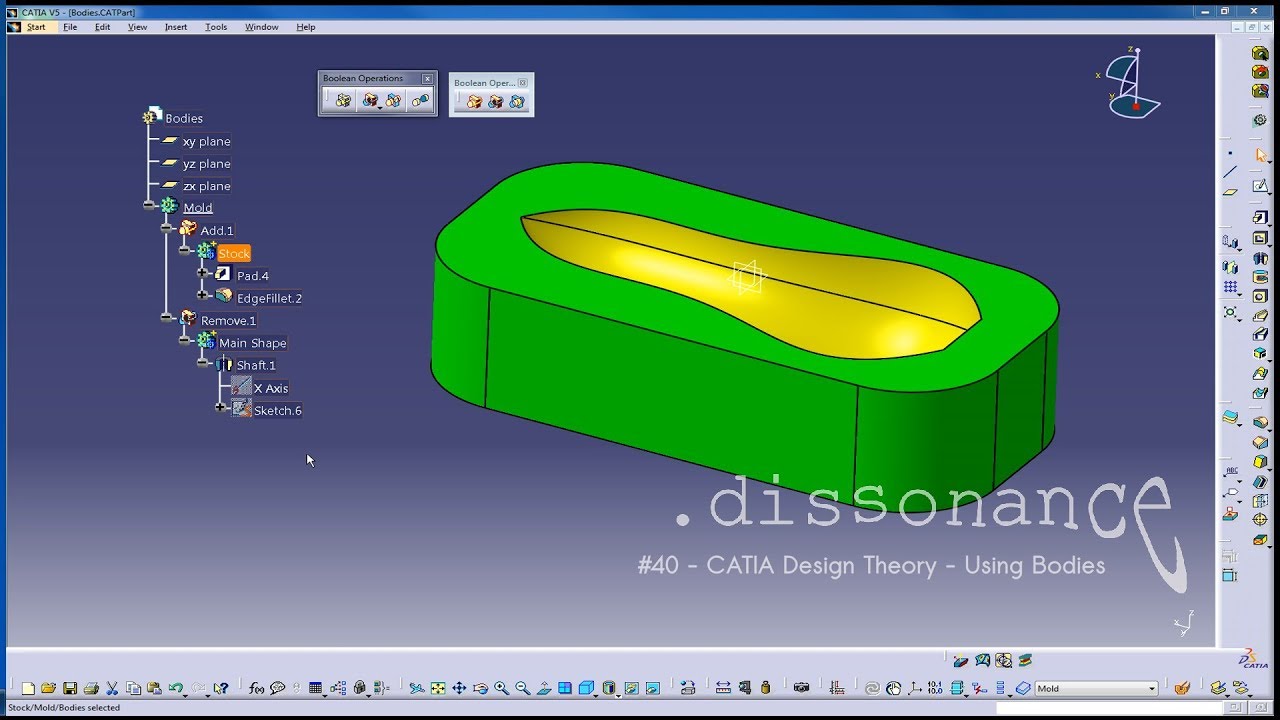Select the highlighted Stock body
This screenshot has width=1280, height=720.
pos(234,253)
